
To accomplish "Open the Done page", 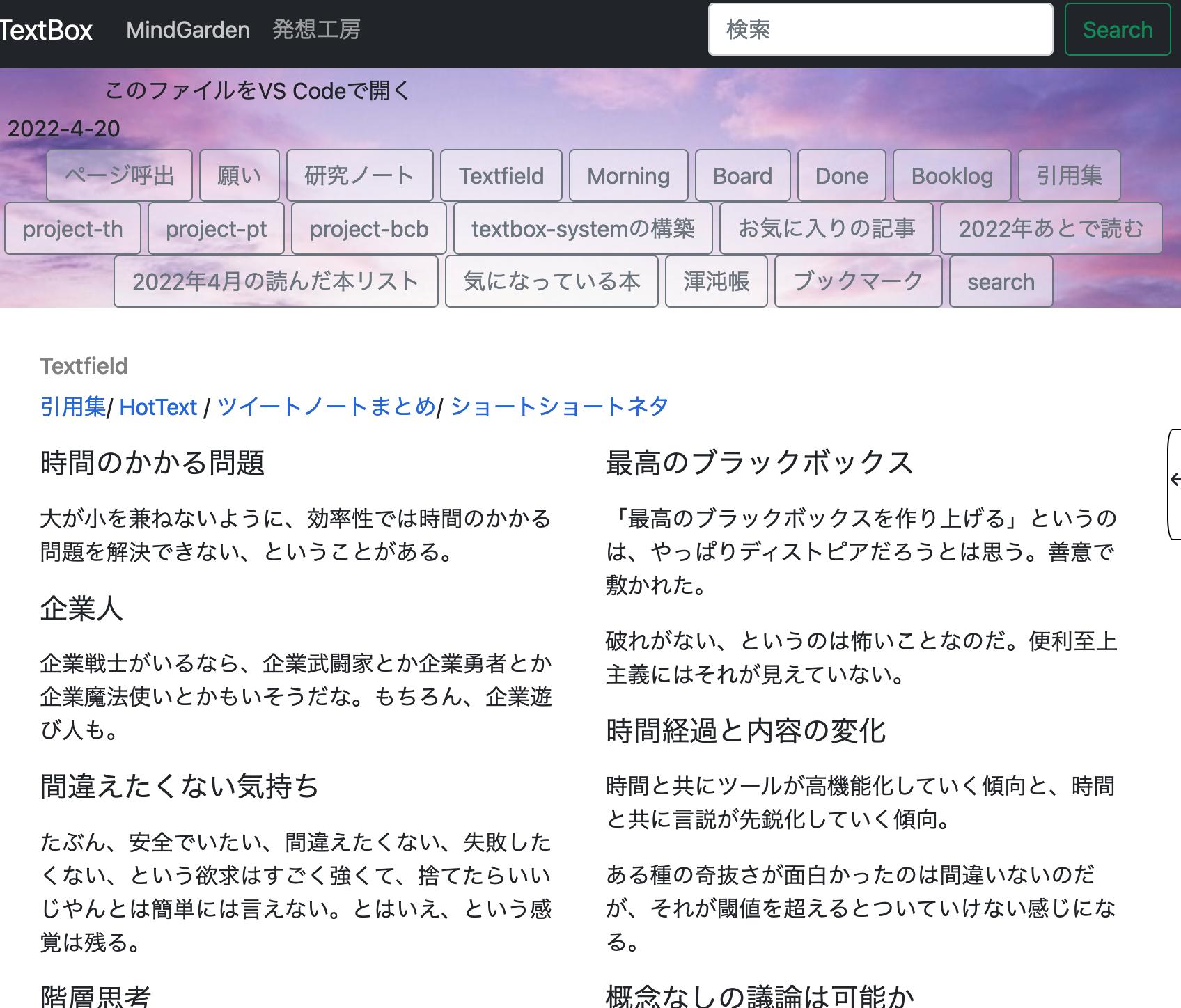I will click(841, 175).
